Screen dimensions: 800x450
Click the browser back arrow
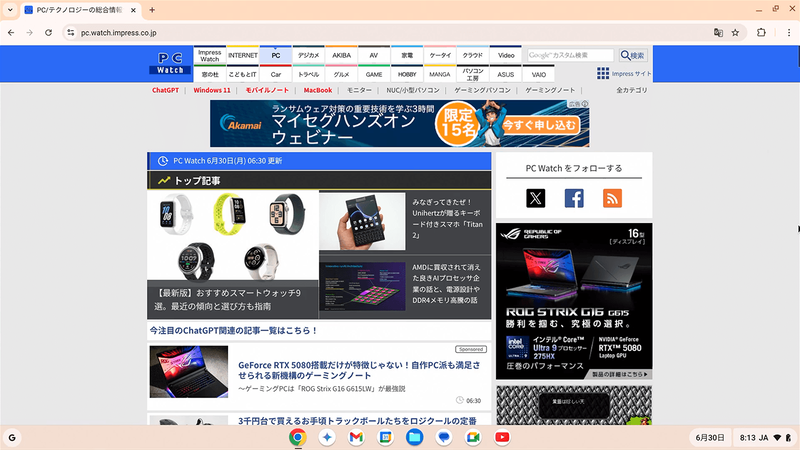(x=11, y=33)
